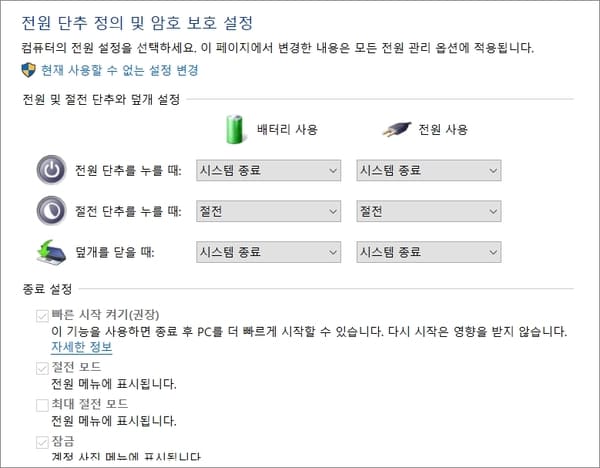Click the sleep button moon icon
Screen dimensions: 600x468
coord(51,211)
